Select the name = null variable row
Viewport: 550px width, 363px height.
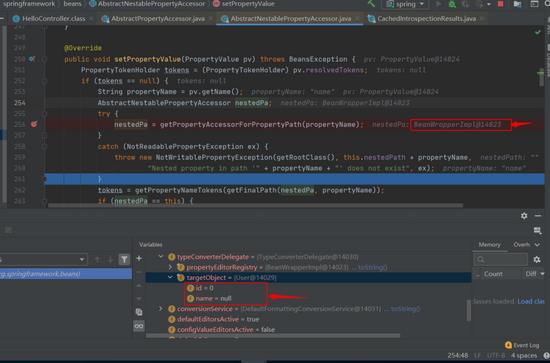(308, 298)
